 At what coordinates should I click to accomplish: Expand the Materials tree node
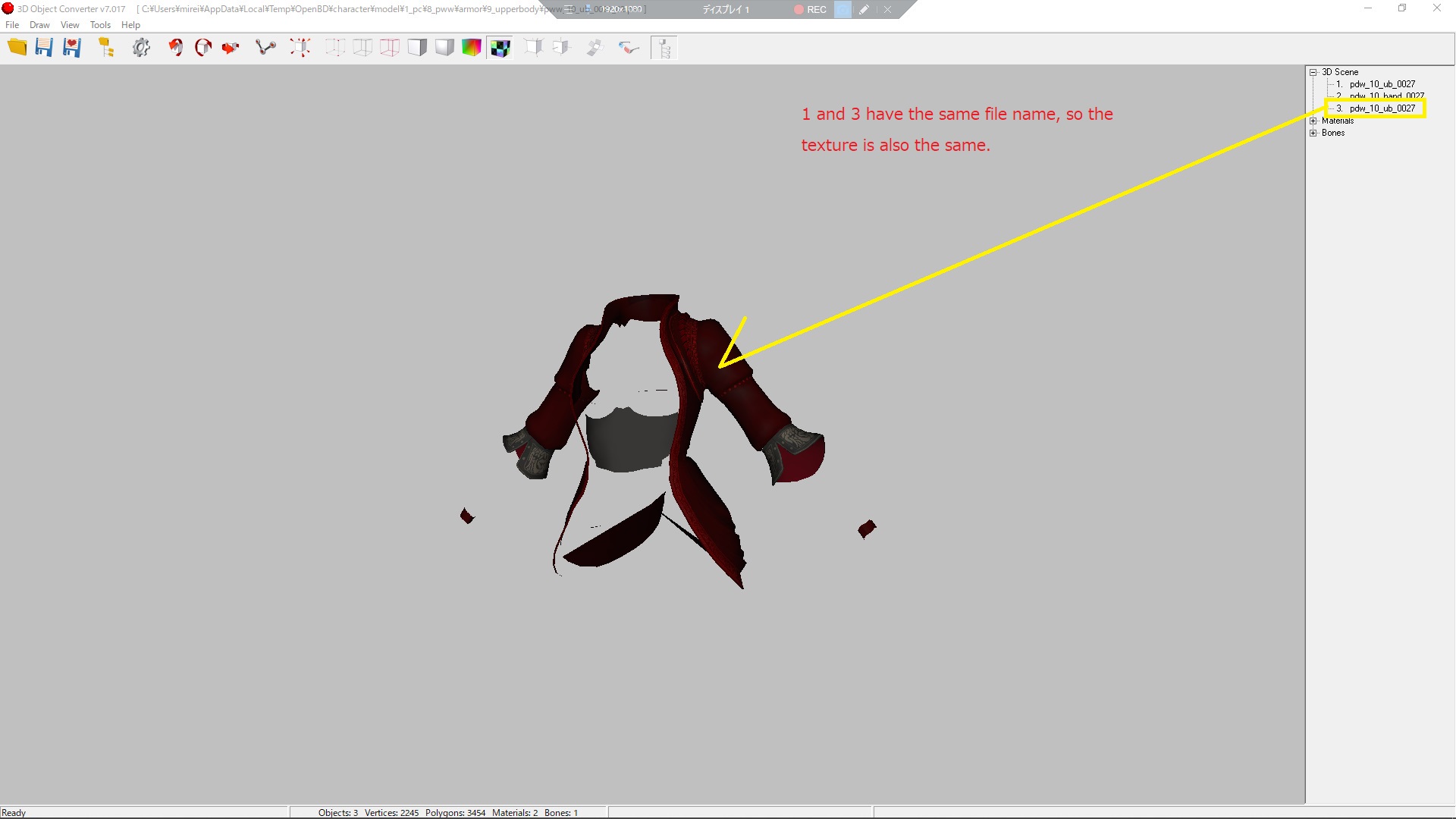tap(1313, 121)
